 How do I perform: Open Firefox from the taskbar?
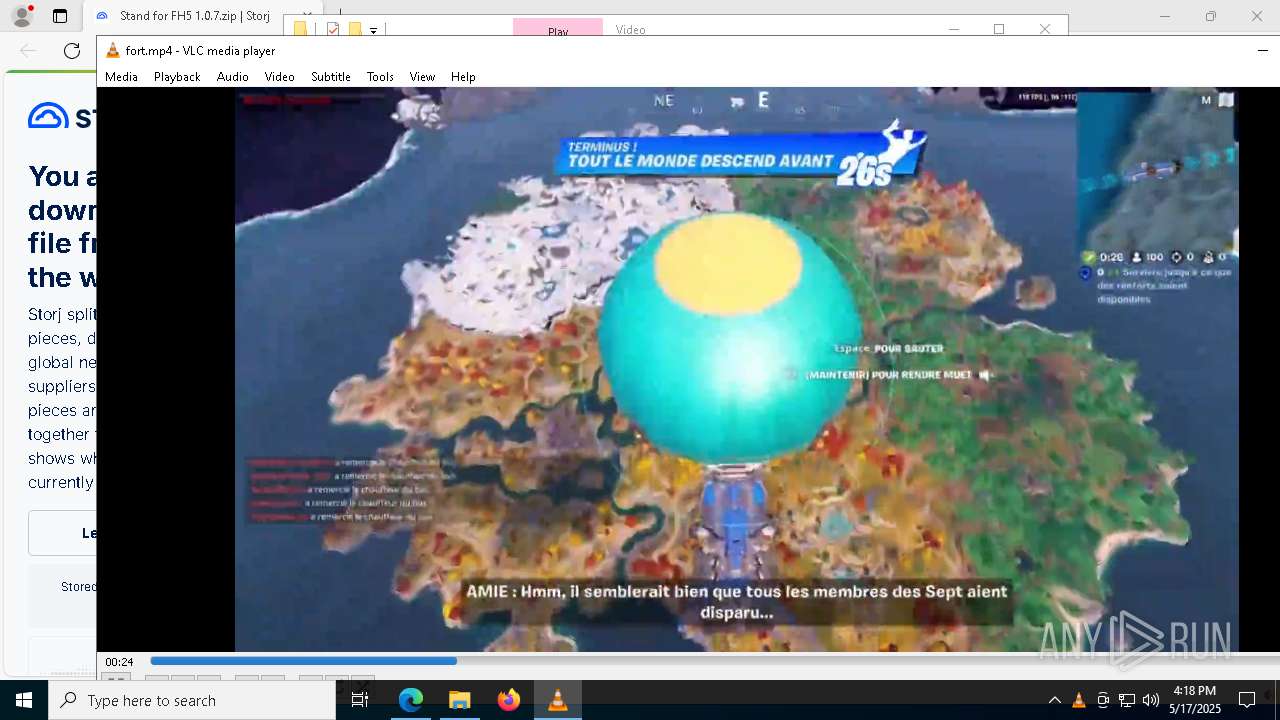509,700
